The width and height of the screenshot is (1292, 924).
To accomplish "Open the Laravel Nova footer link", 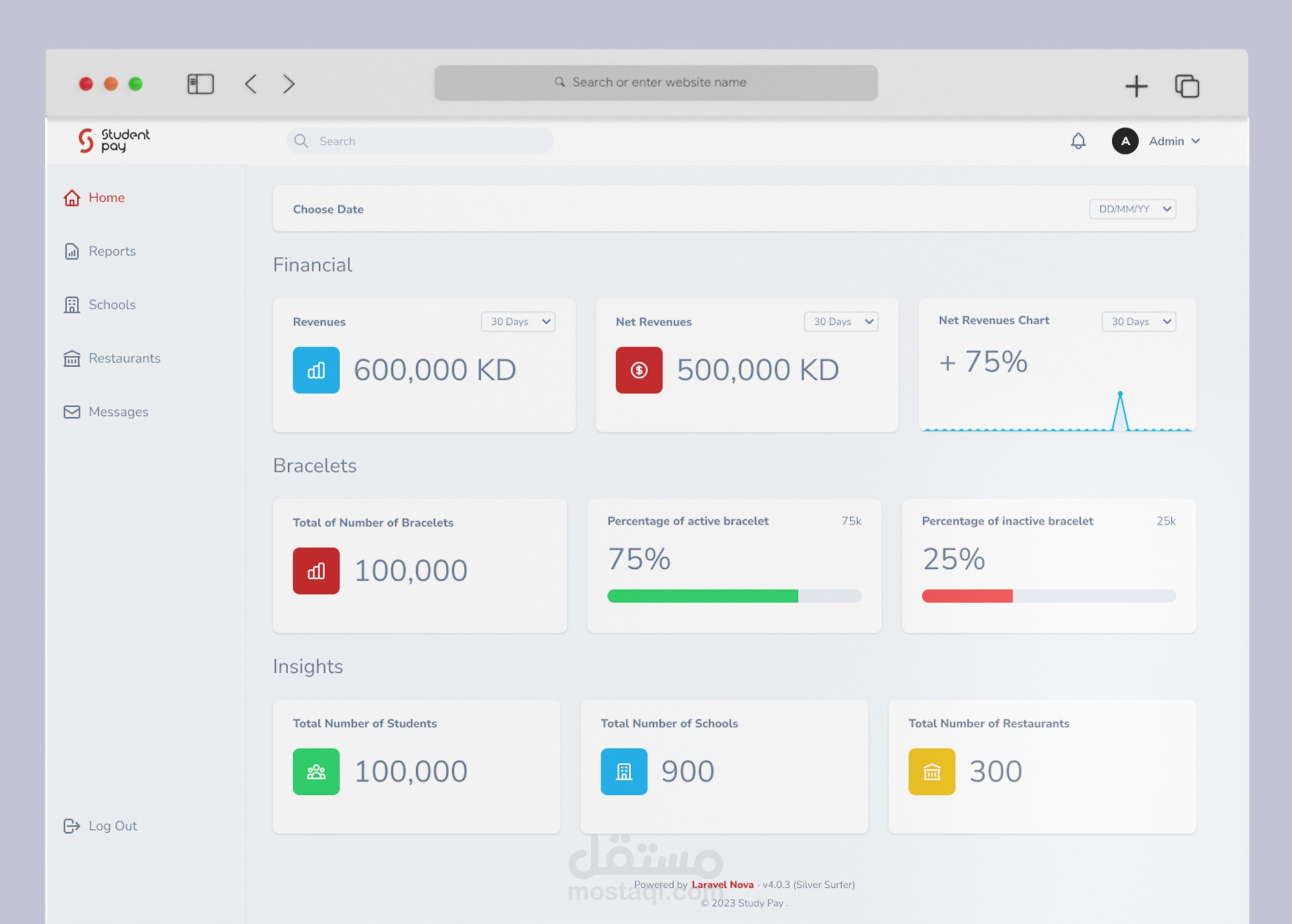I will click(x=722, y=885).
